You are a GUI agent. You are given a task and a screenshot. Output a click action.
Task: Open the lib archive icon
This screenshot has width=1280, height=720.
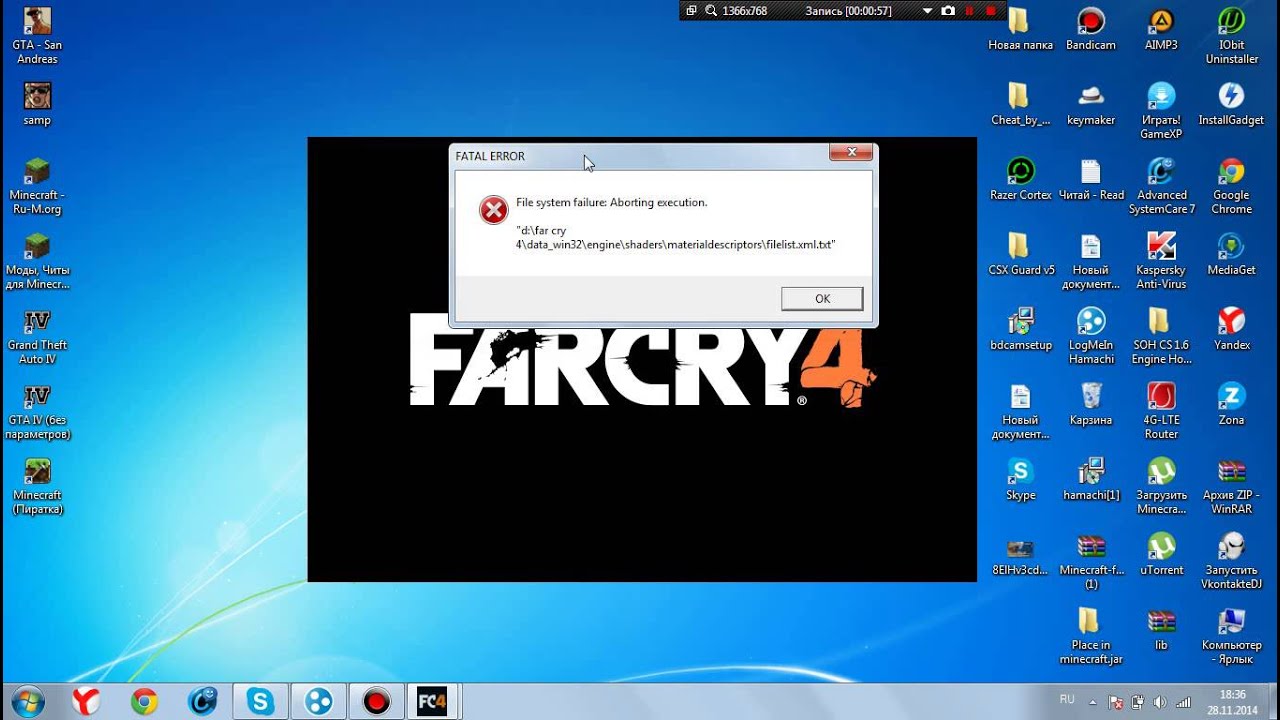(x=1160, y=629)
